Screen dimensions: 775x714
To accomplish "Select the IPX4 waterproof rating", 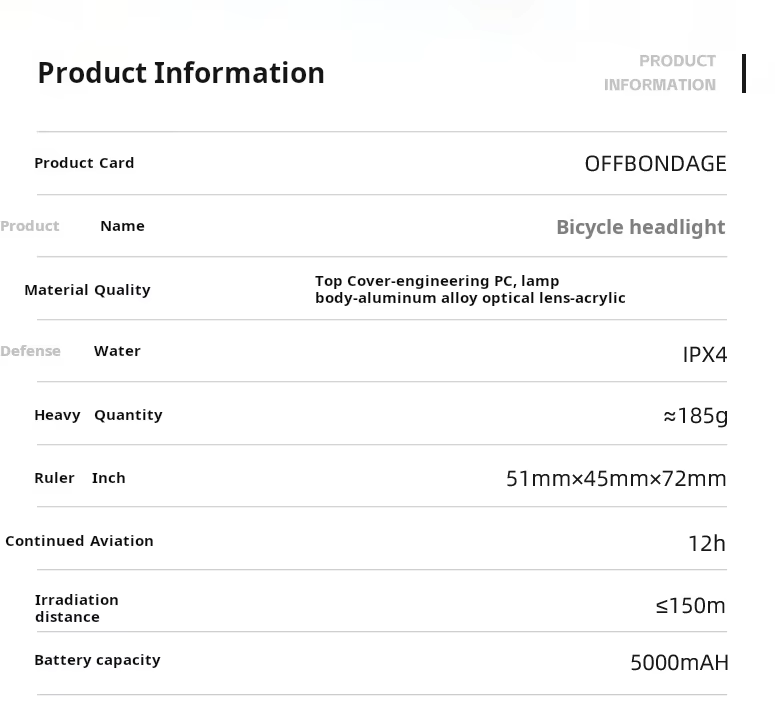I will (x=704, y=354).
